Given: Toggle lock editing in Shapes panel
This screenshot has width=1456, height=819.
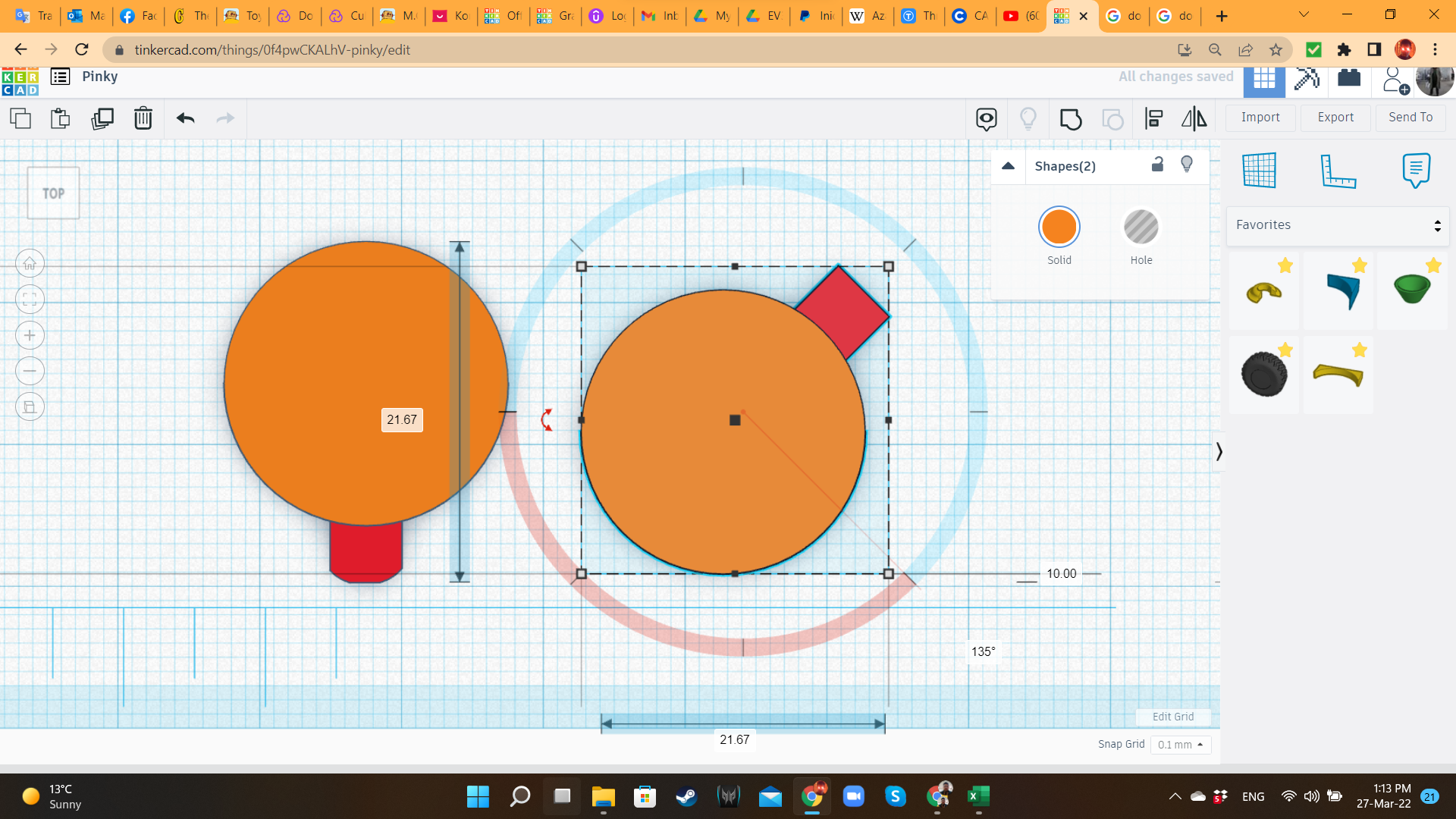Looking at the screenshot, I should tap(1157, 165).
